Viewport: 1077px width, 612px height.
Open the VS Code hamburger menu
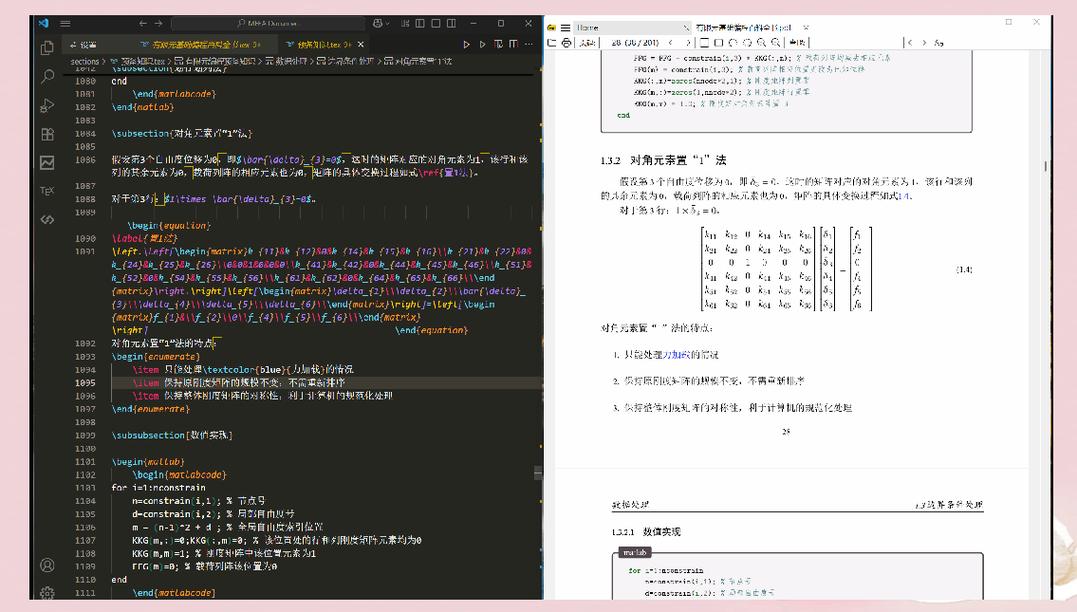click(65, 23)
